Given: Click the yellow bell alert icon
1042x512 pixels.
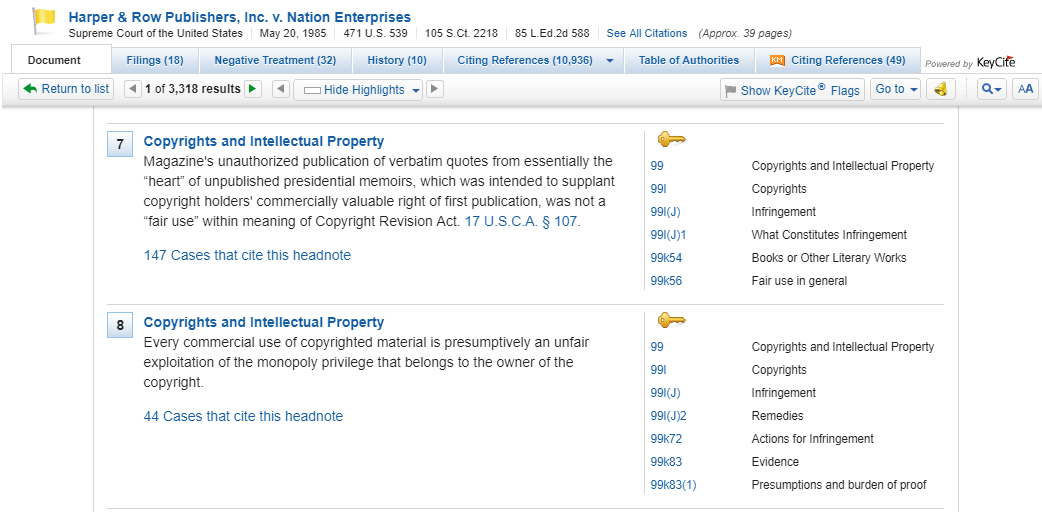Looking at the screenshot, I should (x=940, y=89).
